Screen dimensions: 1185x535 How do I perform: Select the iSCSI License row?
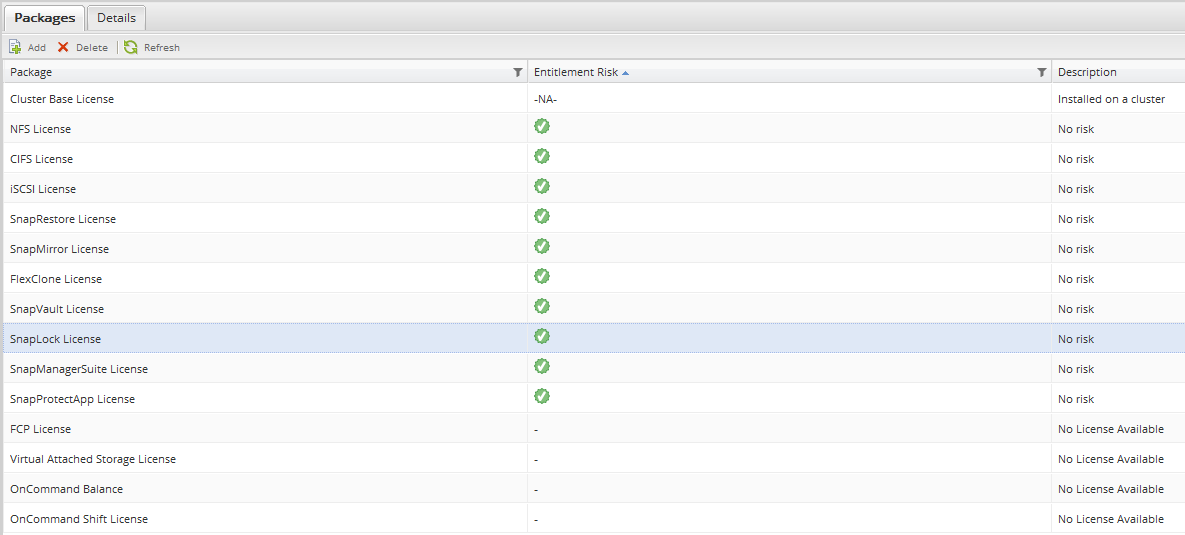(43, 189)
